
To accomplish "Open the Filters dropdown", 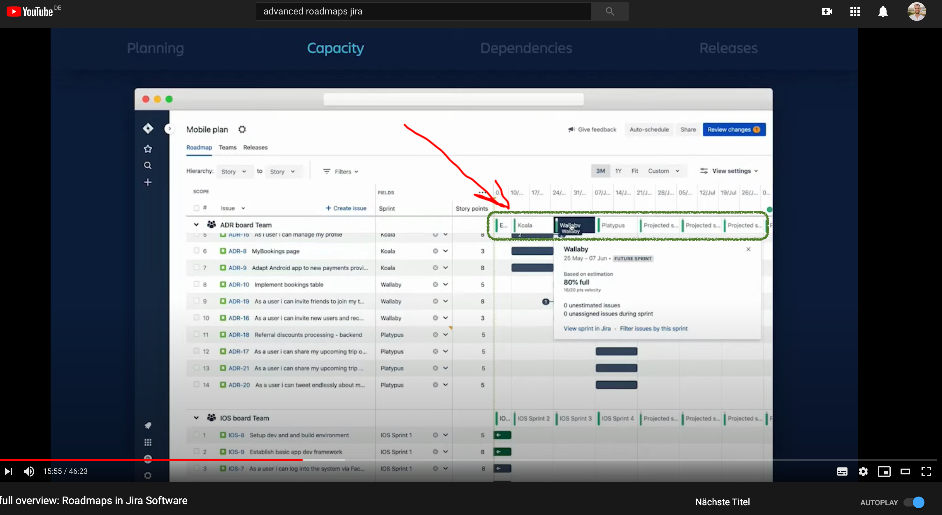I will (x=341, y=172).
